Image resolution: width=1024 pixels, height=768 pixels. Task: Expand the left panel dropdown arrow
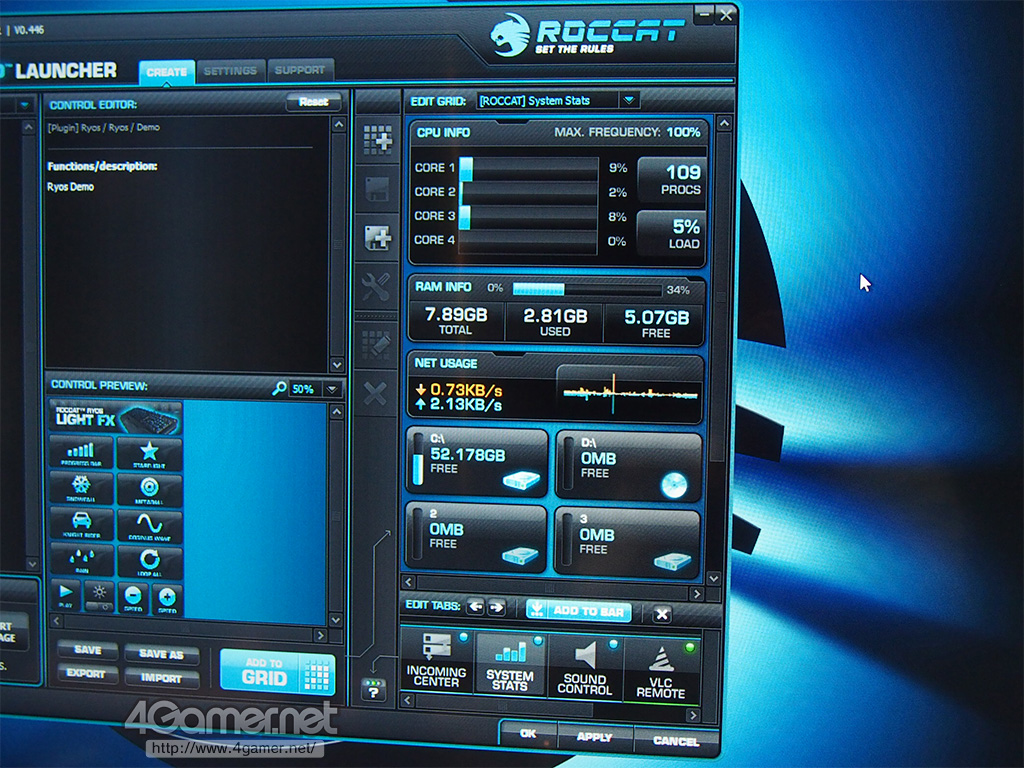(24, 104)
